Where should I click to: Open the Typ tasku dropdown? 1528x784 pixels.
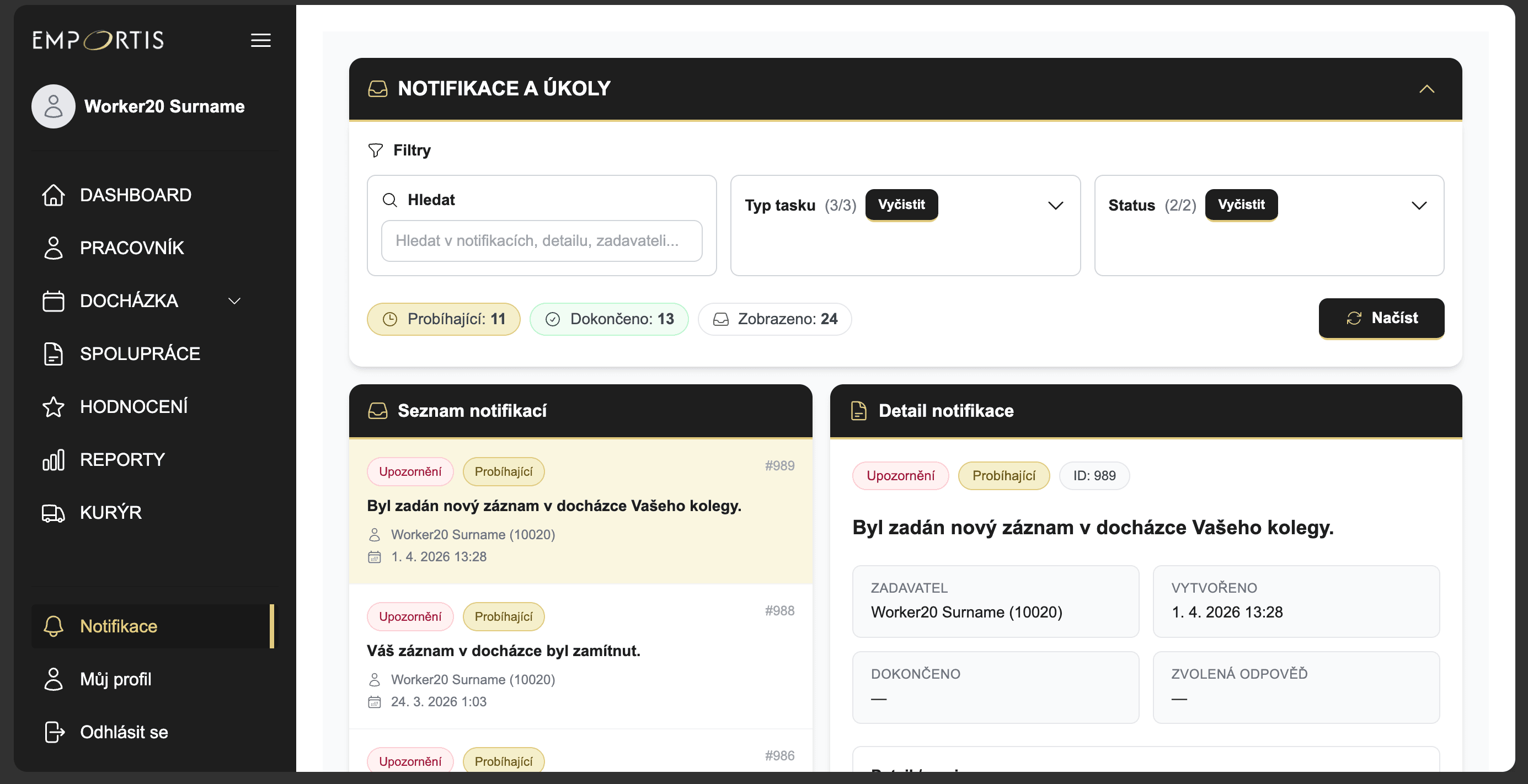pyautogui.click(x=1055, y=205)
